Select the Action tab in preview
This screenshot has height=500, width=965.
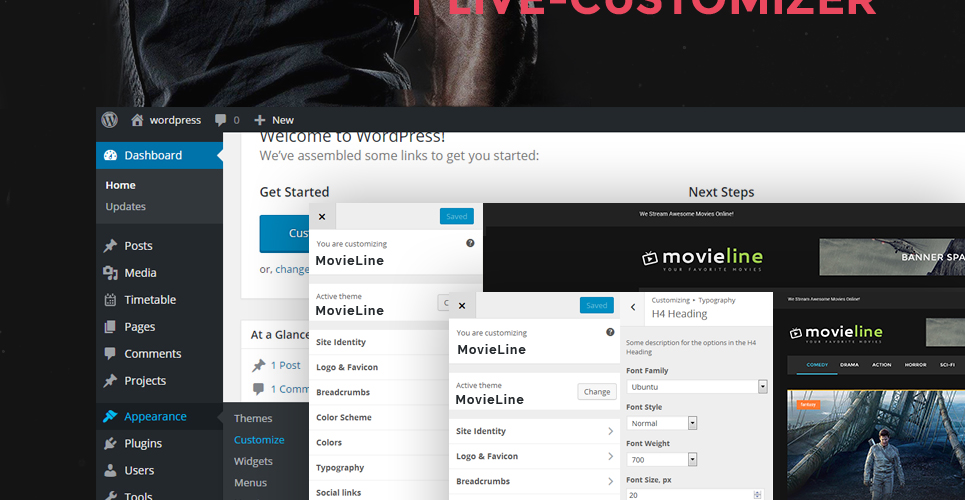point(881,365)
